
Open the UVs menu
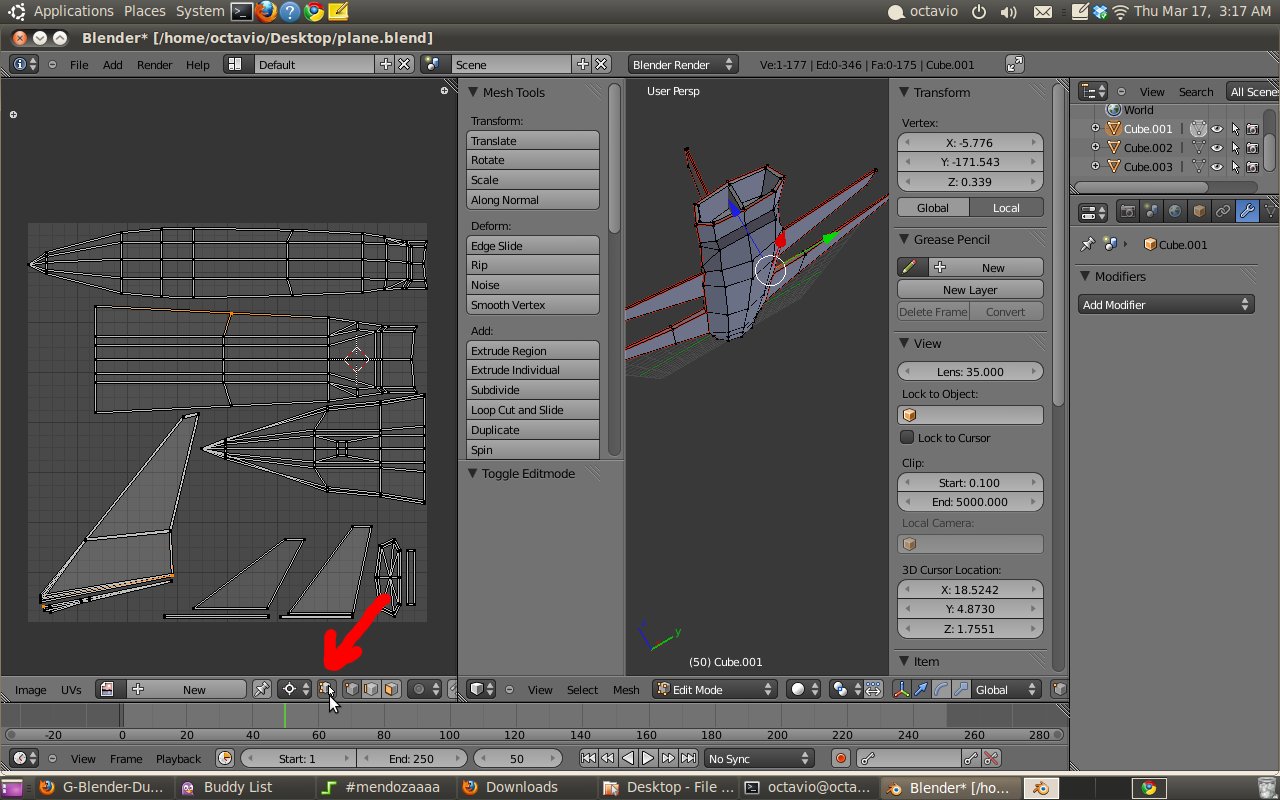pos(71,690)
